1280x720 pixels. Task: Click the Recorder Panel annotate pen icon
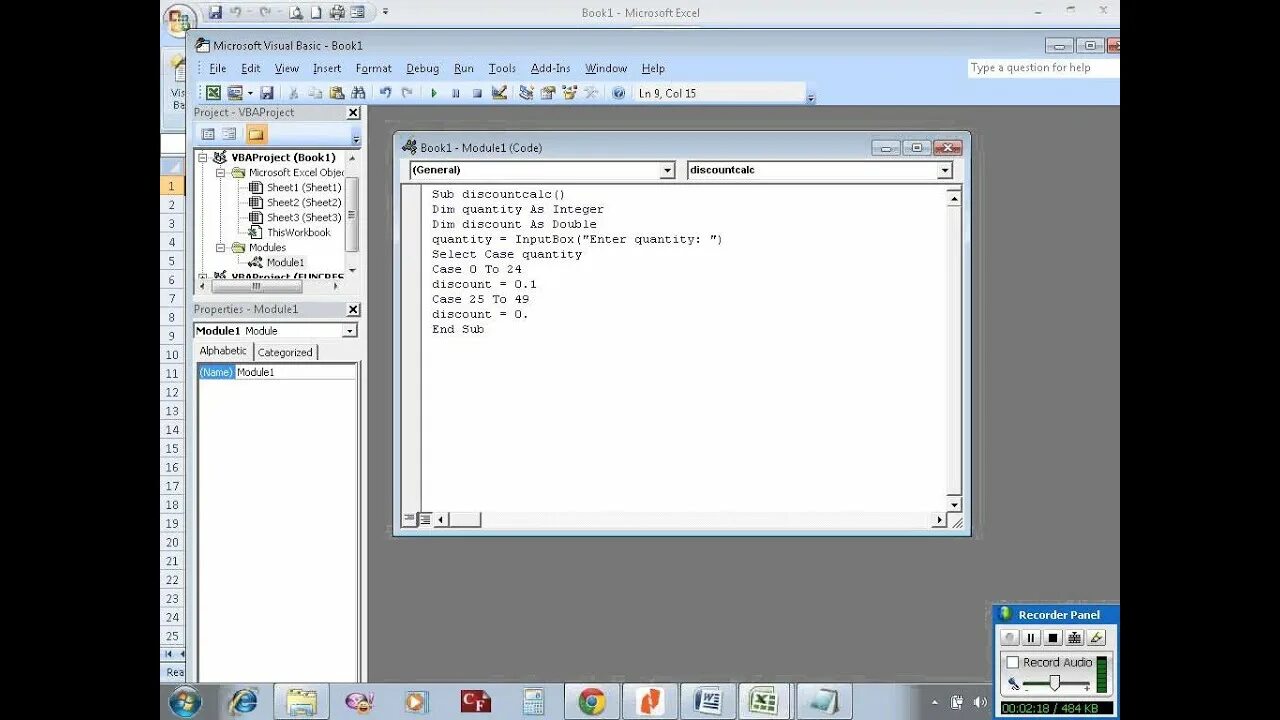pyautogui.click(x=1096, y=638)
